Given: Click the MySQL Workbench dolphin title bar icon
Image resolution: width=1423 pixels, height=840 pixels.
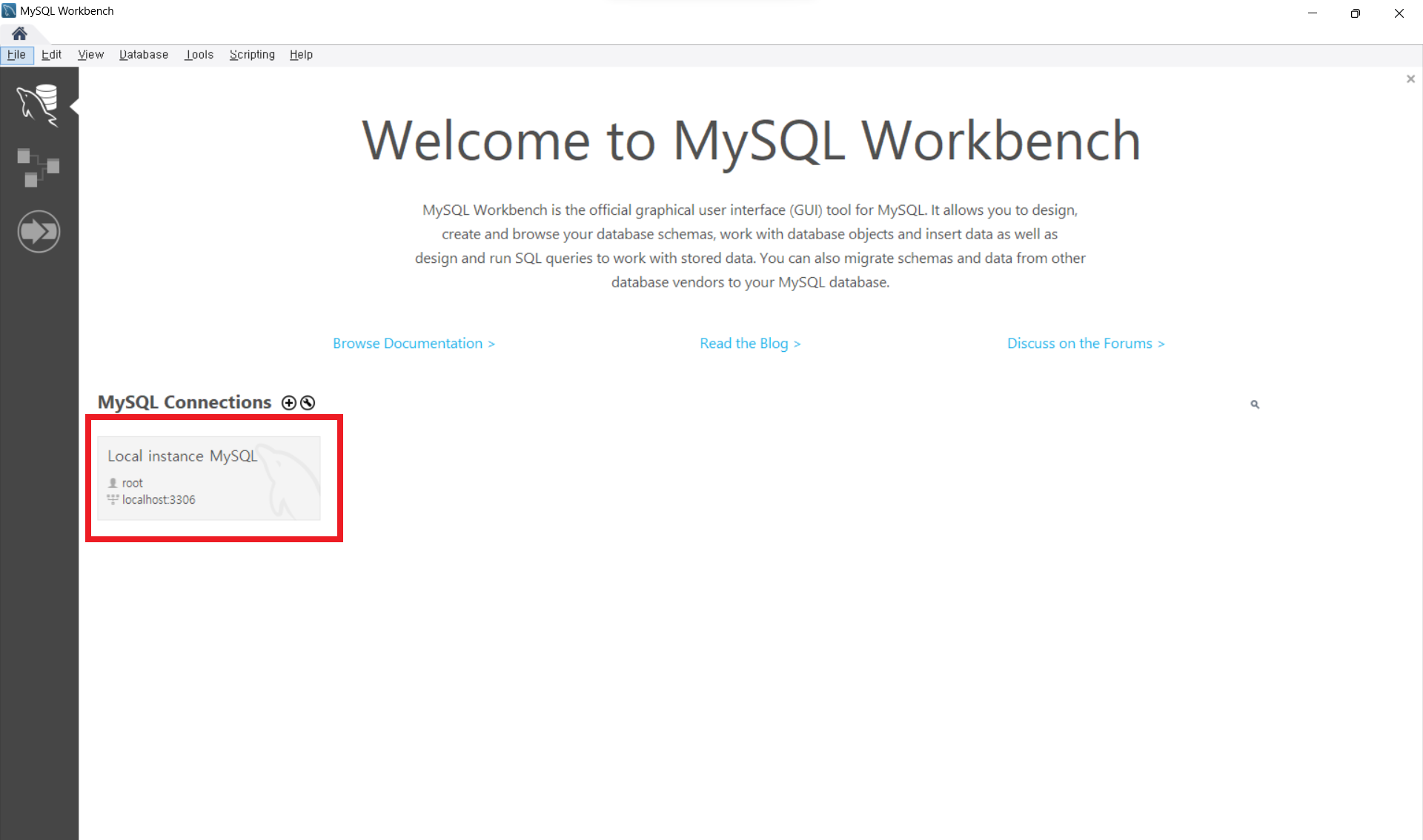Looking at the screenshot, I should coord(8,10).
